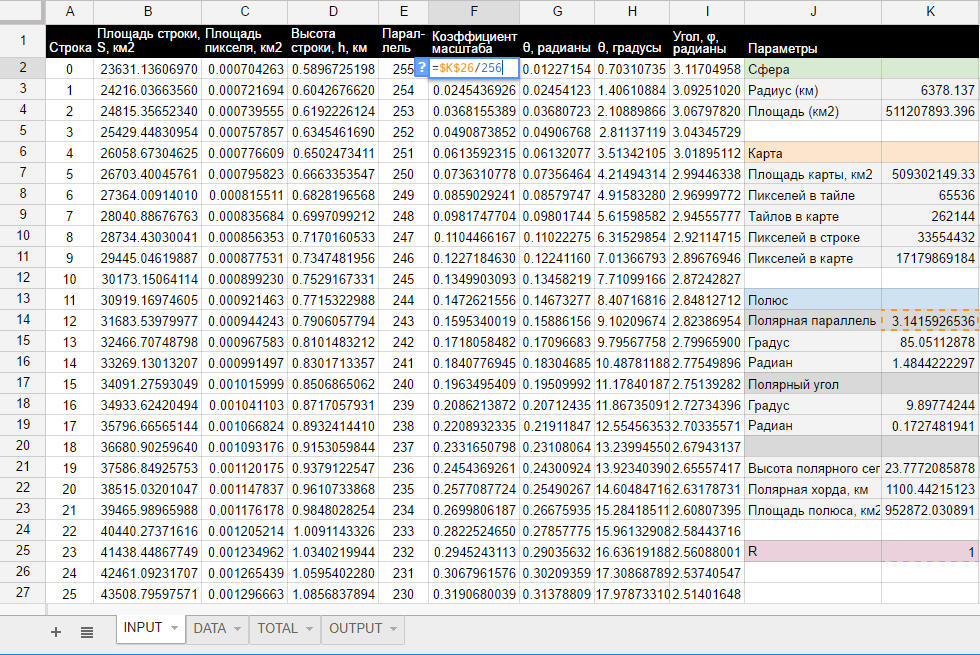Image resolution: width=980 pixels, height=655 pixels.
Task: Select column K header
Action: pos(930,12)
